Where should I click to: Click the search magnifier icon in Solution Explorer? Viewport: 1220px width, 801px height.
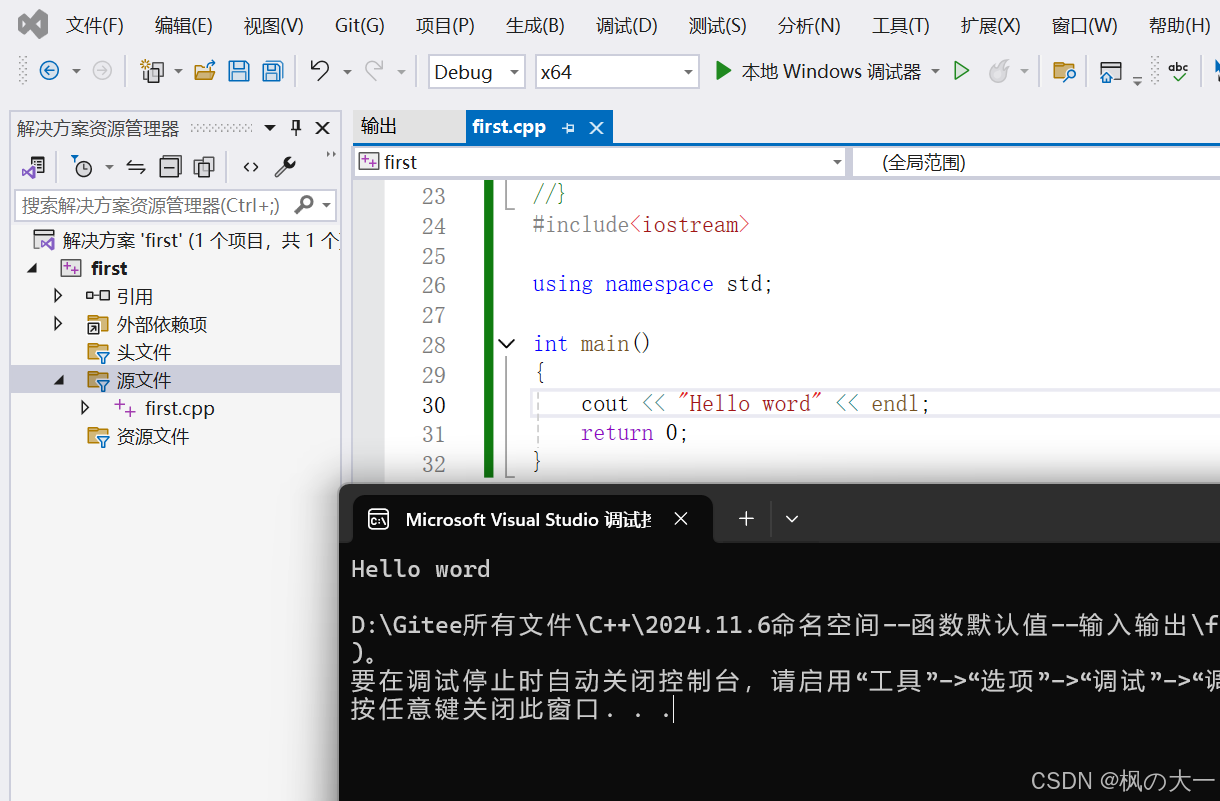click(x=305, y=205)
